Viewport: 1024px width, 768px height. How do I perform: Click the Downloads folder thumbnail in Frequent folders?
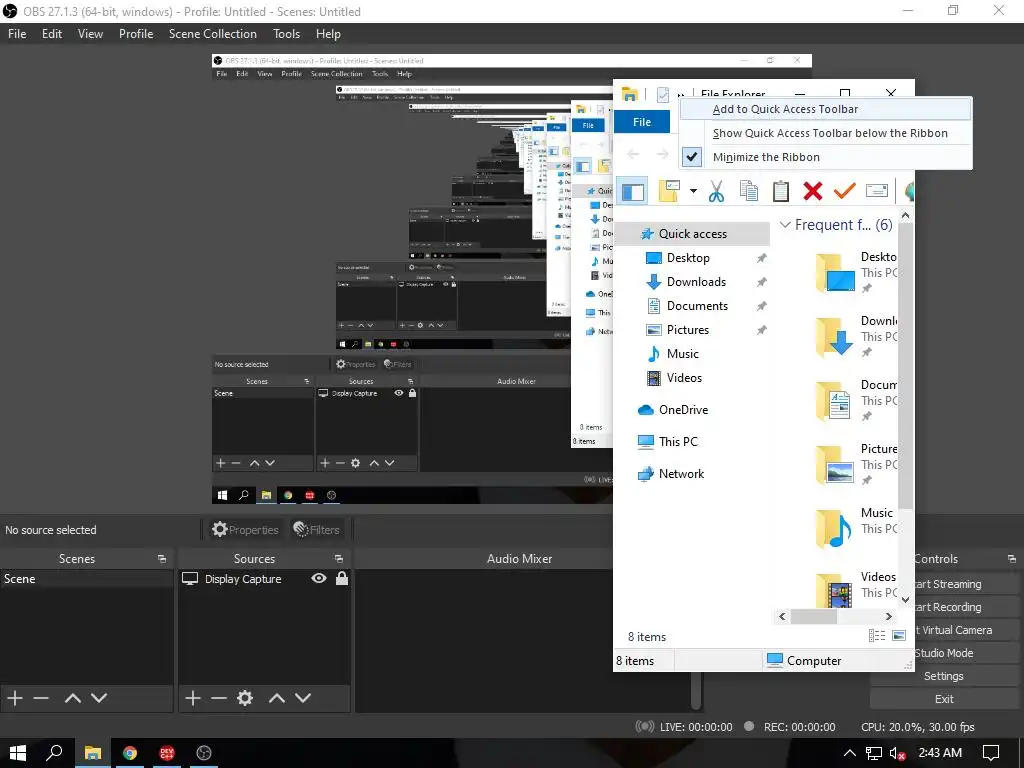point(835,337)
